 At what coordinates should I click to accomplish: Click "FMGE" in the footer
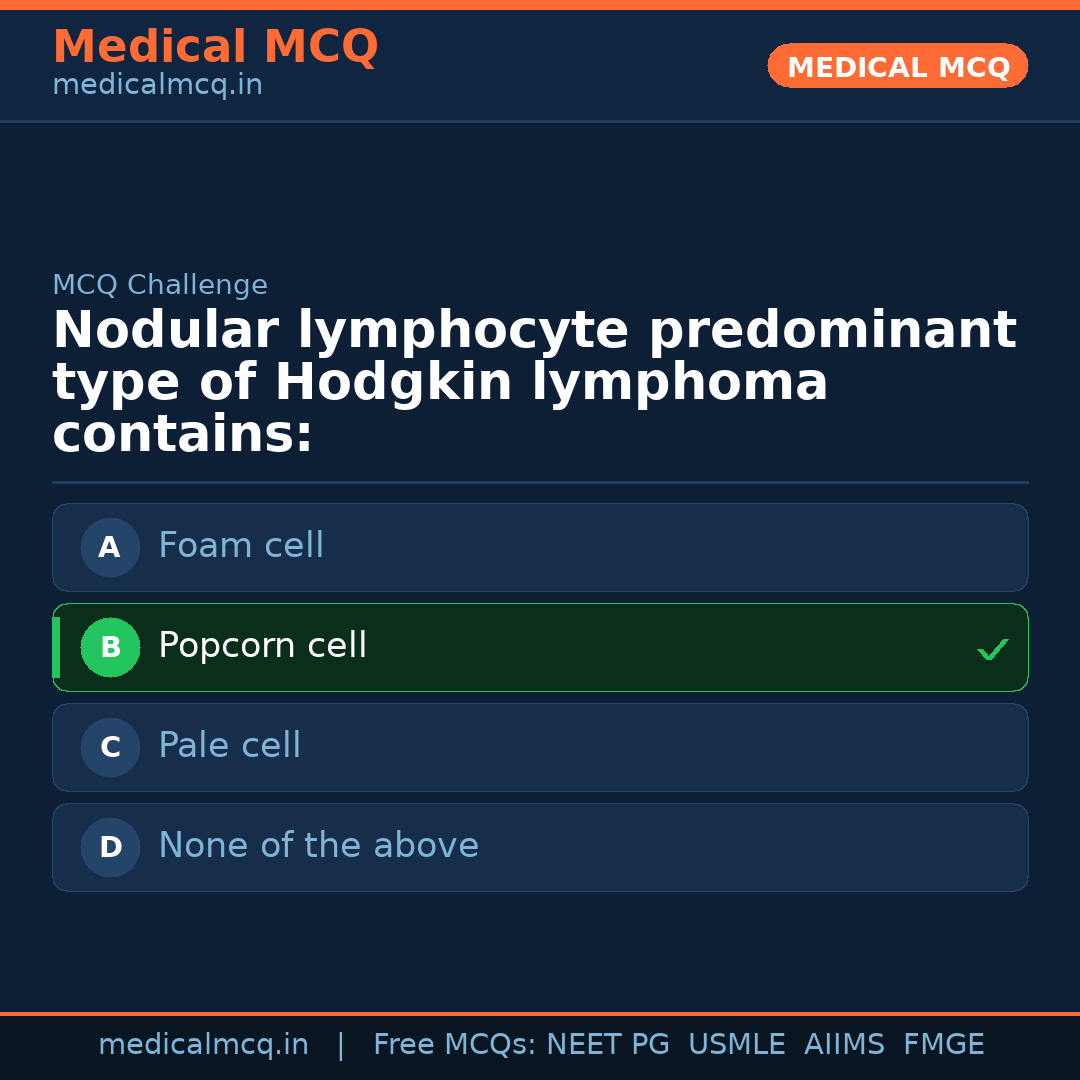pos(944,1045)
